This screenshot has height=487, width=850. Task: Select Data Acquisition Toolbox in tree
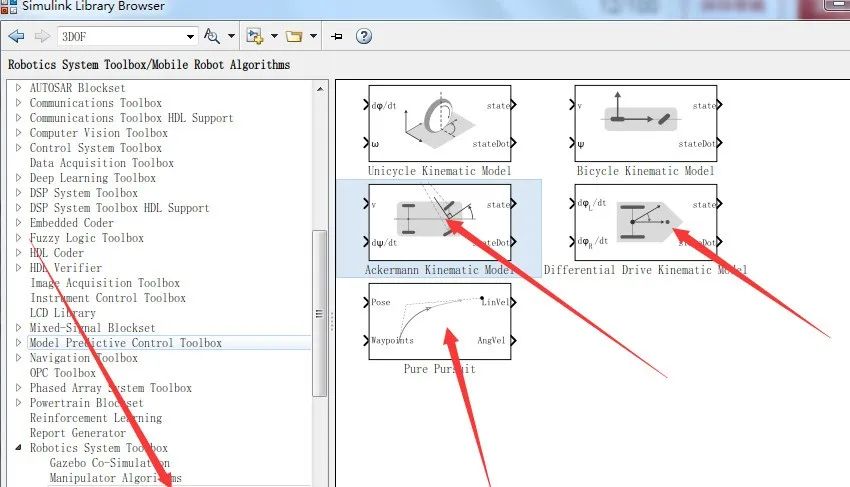point(102,163)
